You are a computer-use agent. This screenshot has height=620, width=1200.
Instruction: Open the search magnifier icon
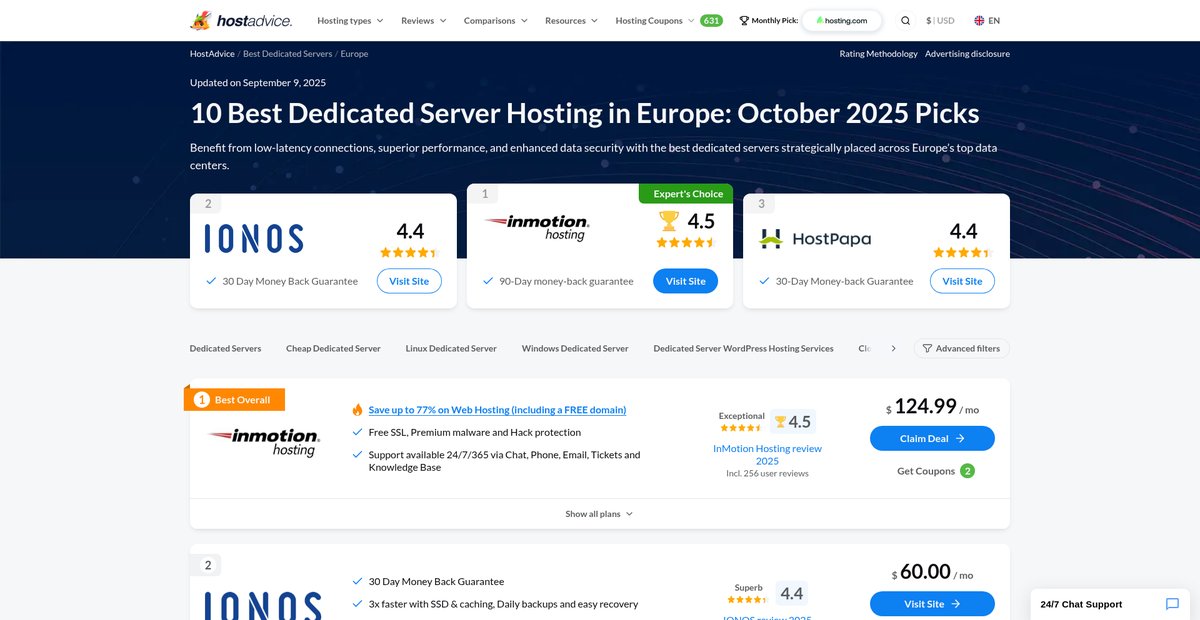pos(905,20)
